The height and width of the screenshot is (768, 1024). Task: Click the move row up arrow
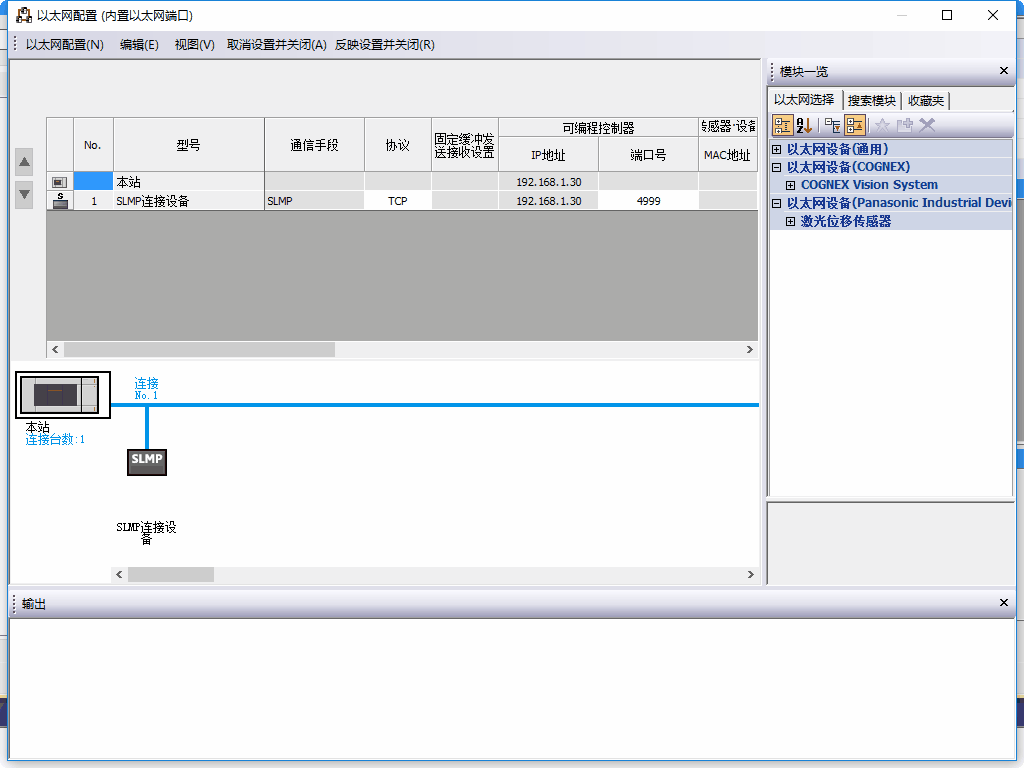pyautogui.click(x=25, y=162)
